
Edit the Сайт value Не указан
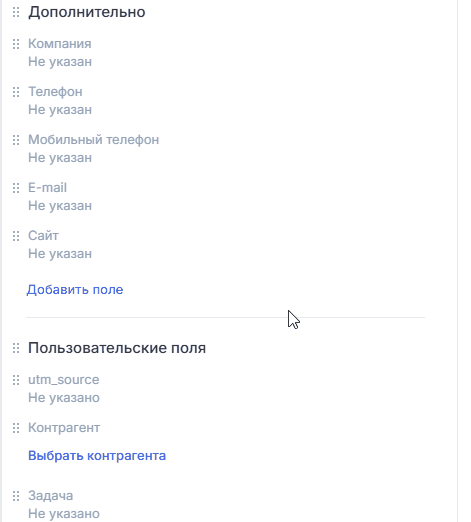coord(60,254)
